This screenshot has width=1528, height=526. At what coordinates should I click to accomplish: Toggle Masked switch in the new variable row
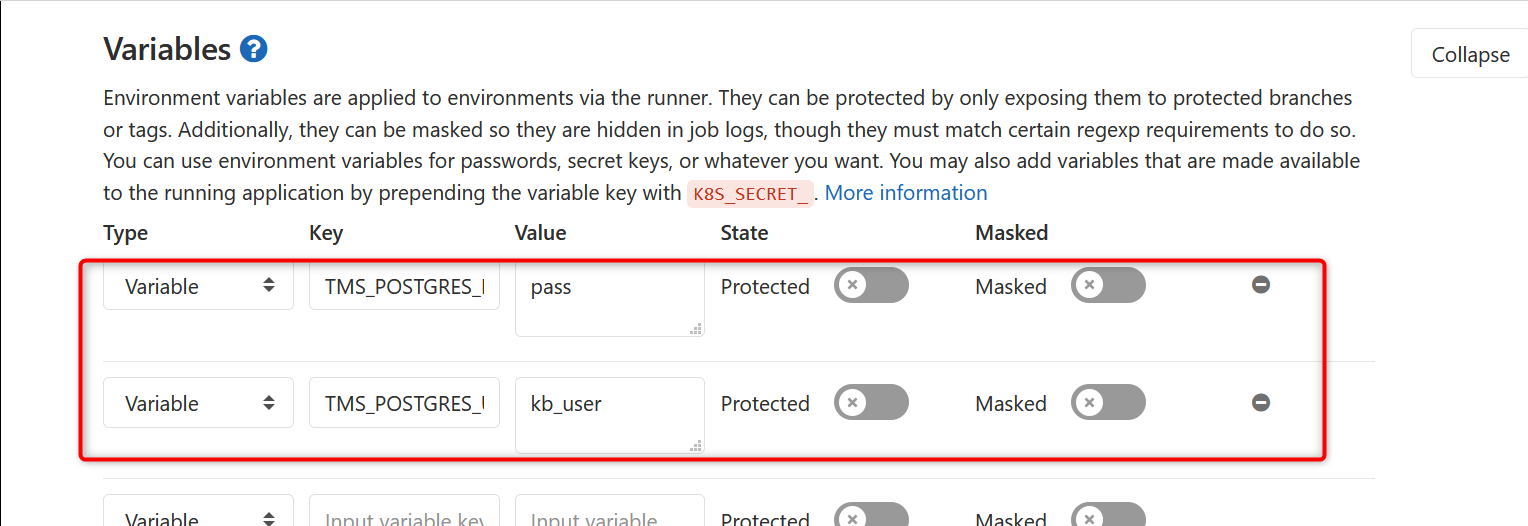coord(1108,514)
